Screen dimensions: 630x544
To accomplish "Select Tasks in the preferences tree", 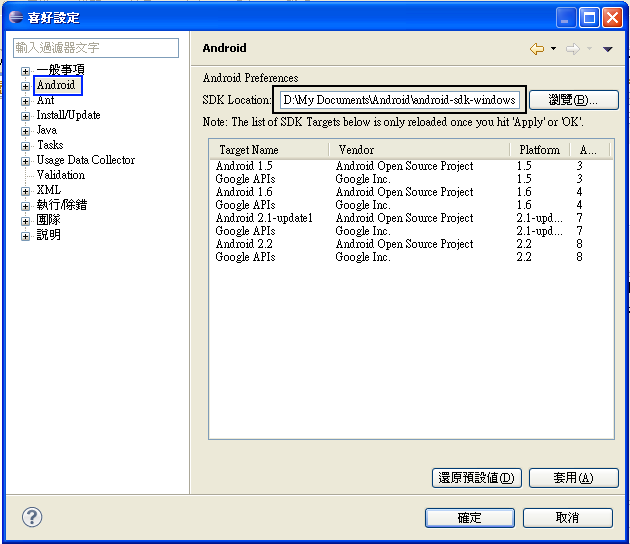I will click(50, 145).
